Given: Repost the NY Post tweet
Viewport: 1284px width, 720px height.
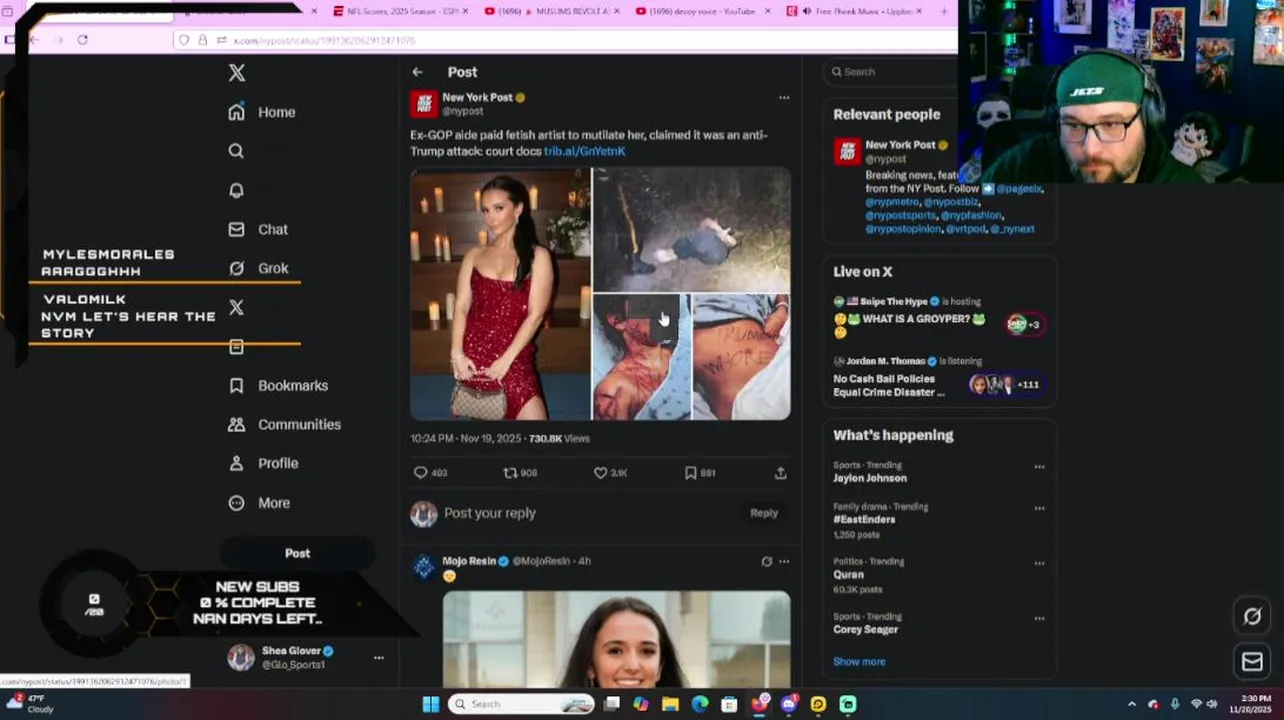Looking at the screenshot, I should [520, 473].
